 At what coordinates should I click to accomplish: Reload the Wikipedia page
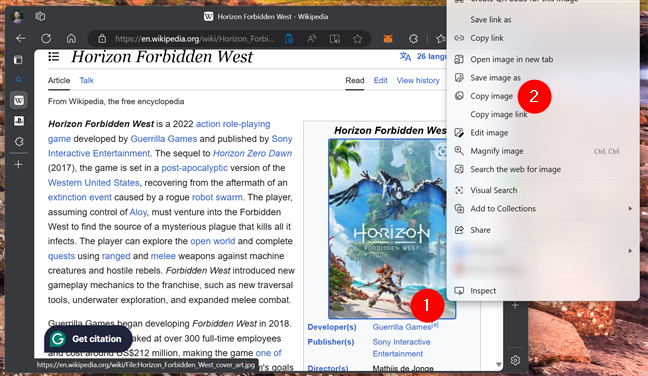pyautogui.click(x=46, y=39)
